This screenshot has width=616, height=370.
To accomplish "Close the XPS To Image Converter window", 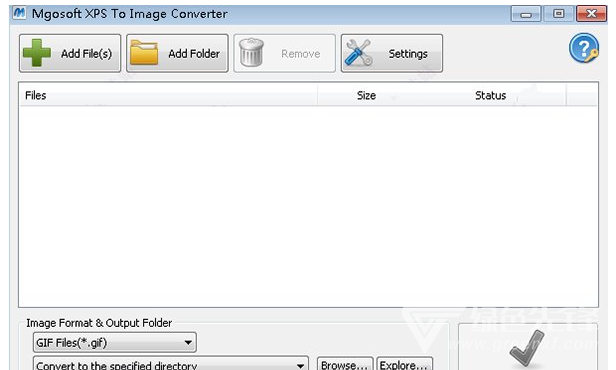I will (591, 14).
